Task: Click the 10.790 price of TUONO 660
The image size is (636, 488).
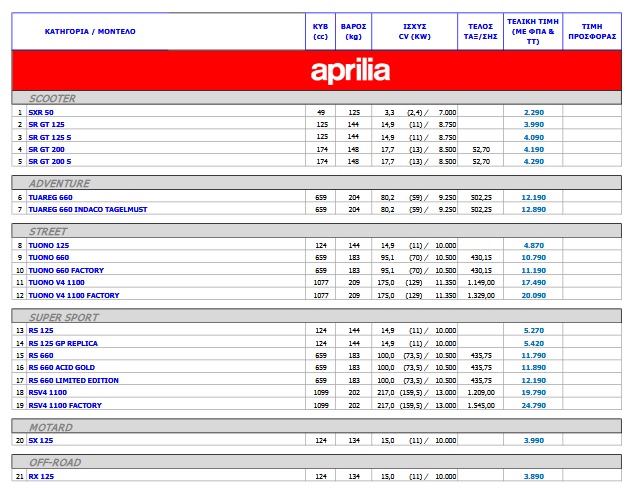Action: pyautogui.click(x=534, y=258)
